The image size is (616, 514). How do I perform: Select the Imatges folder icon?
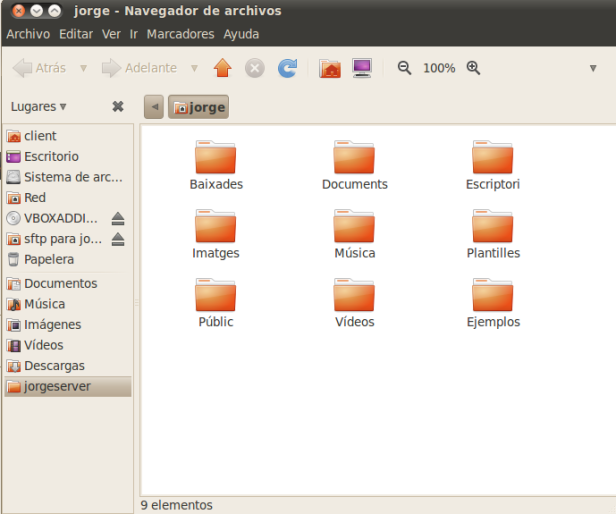click(x=216, y=226)
